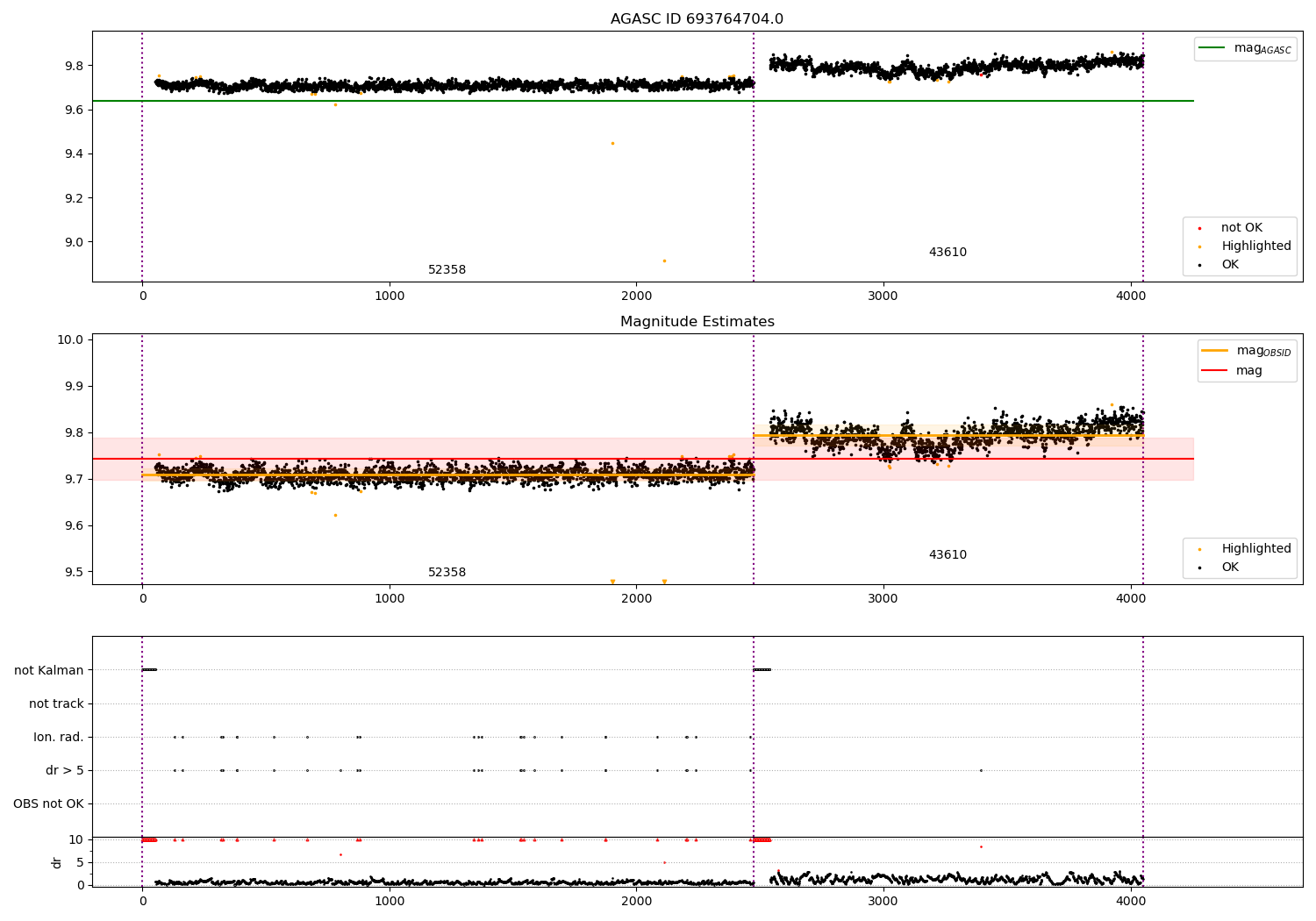Click the 9.2 tick in top plot
The image size is (1316, 921).
73,198
